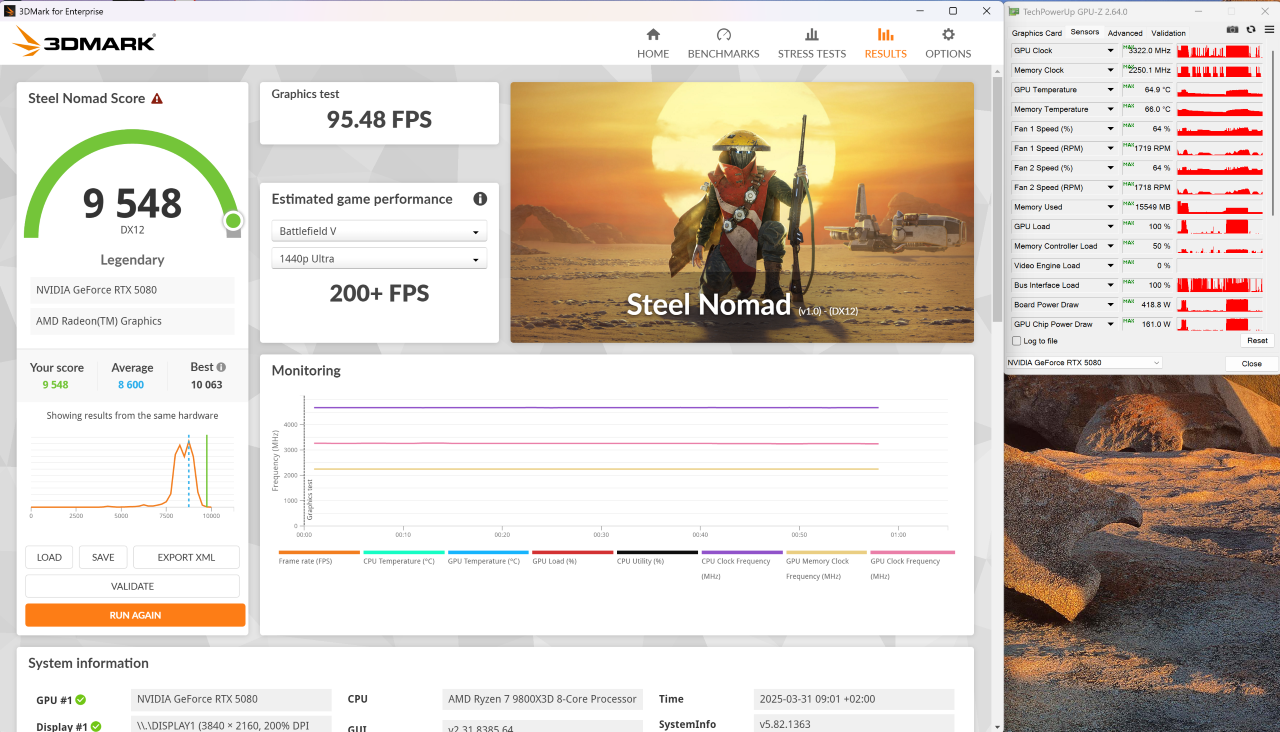
Task: Click the score gauge green dot
Action: (x=233, y=220)
